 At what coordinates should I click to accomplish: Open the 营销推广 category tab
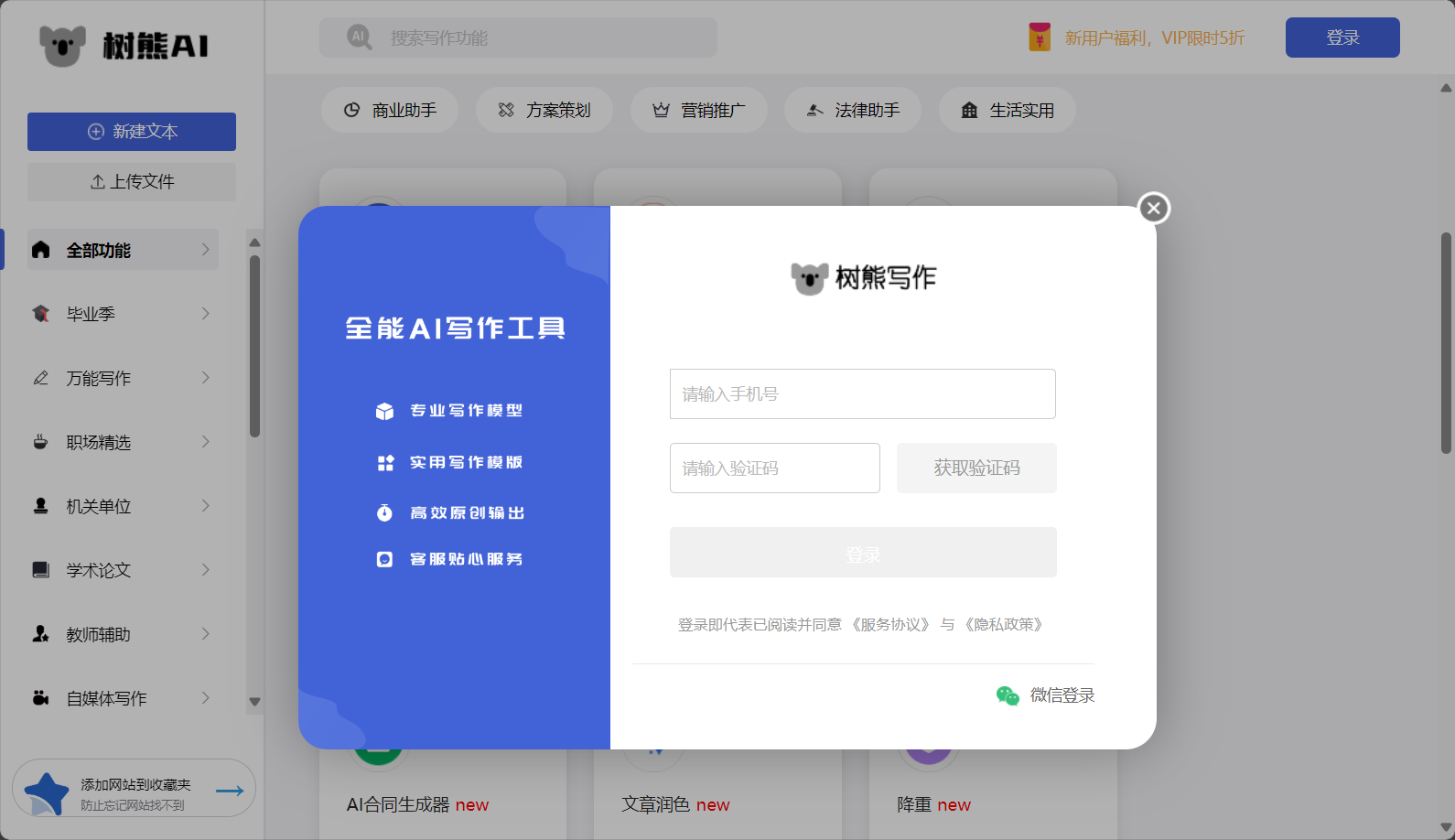tap(699, 110)
